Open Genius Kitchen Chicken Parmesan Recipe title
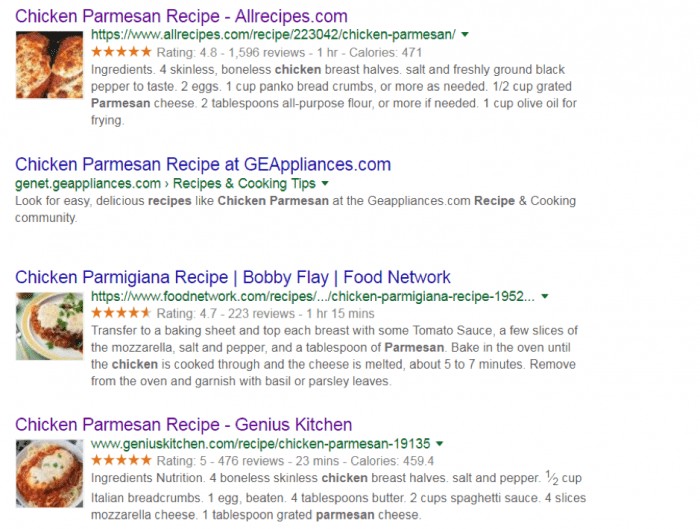 pyautogui.click(x=183, y=425)
